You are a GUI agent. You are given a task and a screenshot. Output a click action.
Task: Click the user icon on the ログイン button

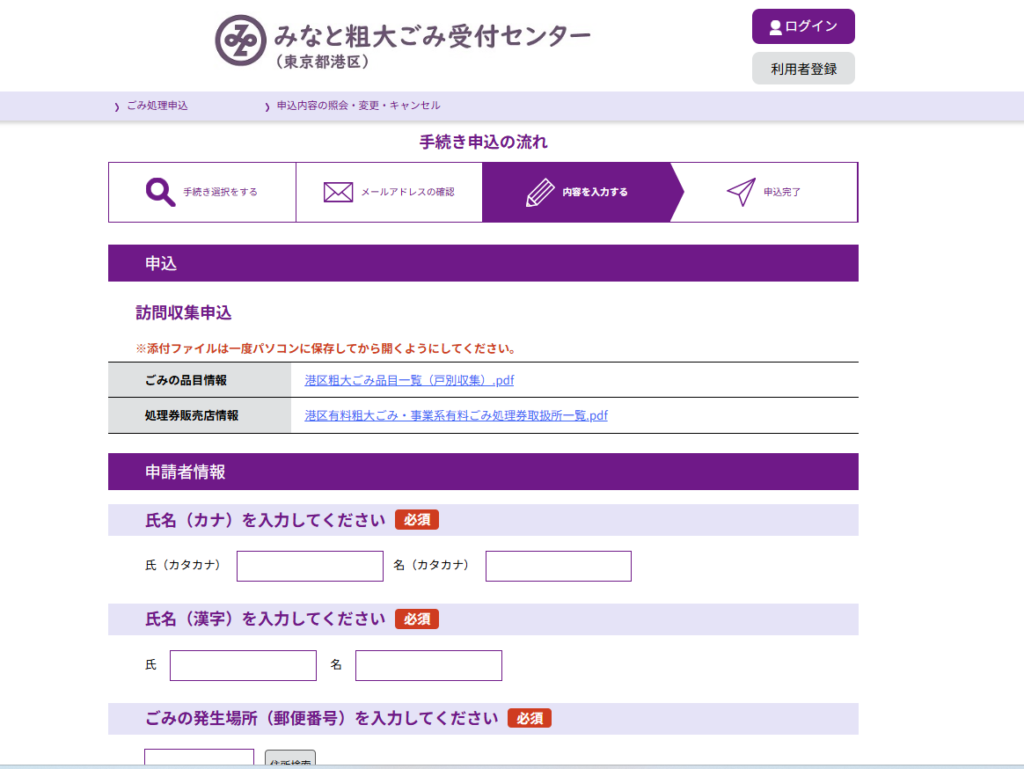tap(775, 27)
